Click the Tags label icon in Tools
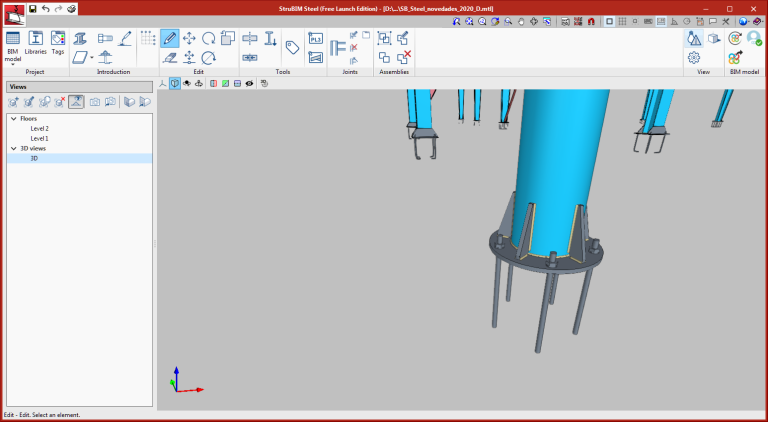768x422 pixels. 292,47
